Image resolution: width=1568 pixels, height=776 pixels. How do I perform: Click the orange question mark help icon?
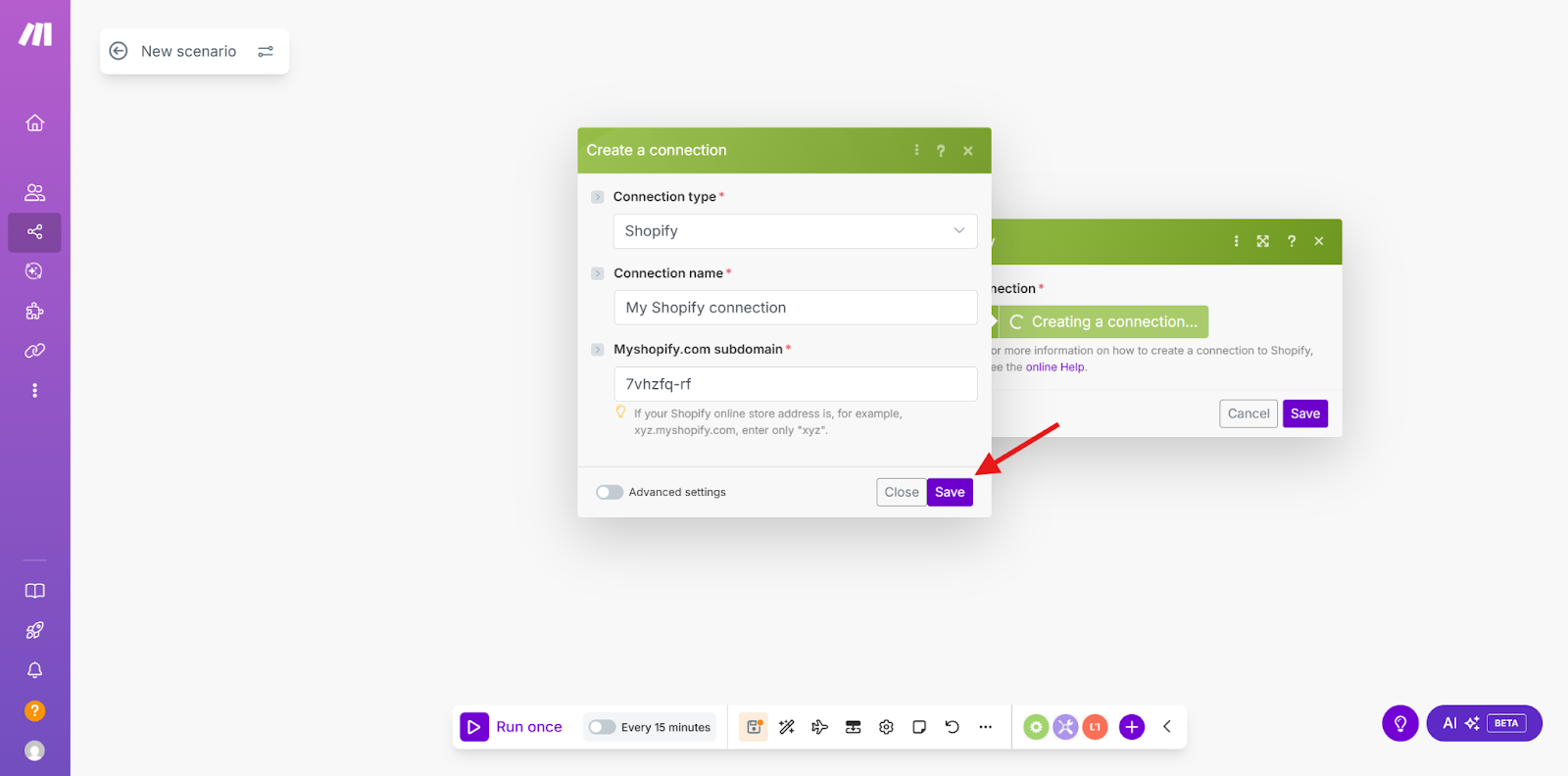tap(35, 710)
